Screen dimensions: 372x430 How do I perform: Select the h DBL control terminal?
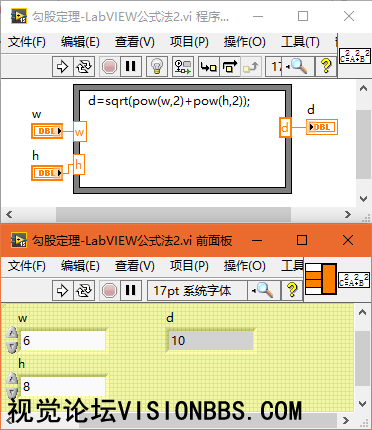pos(47,173)
